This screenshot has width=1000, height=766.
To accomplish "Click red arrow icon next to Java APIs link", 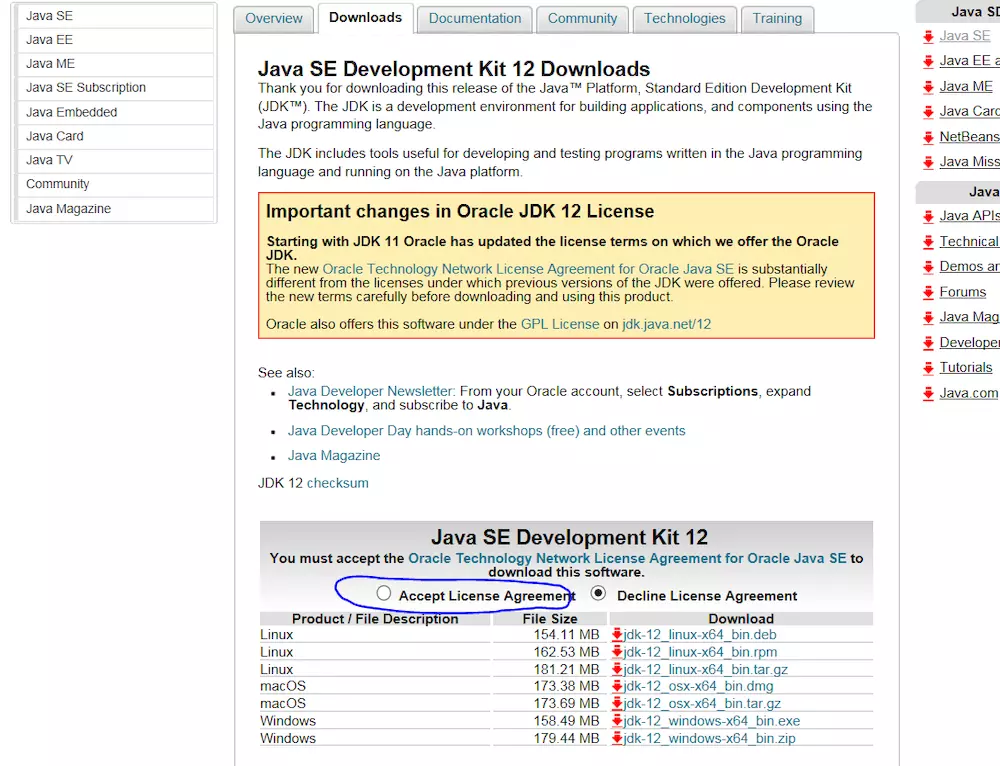I will 928,217.
